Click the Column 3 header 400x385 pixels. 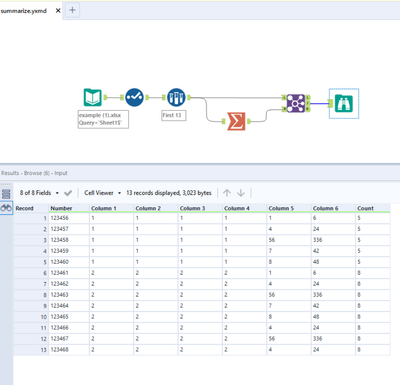200,208
